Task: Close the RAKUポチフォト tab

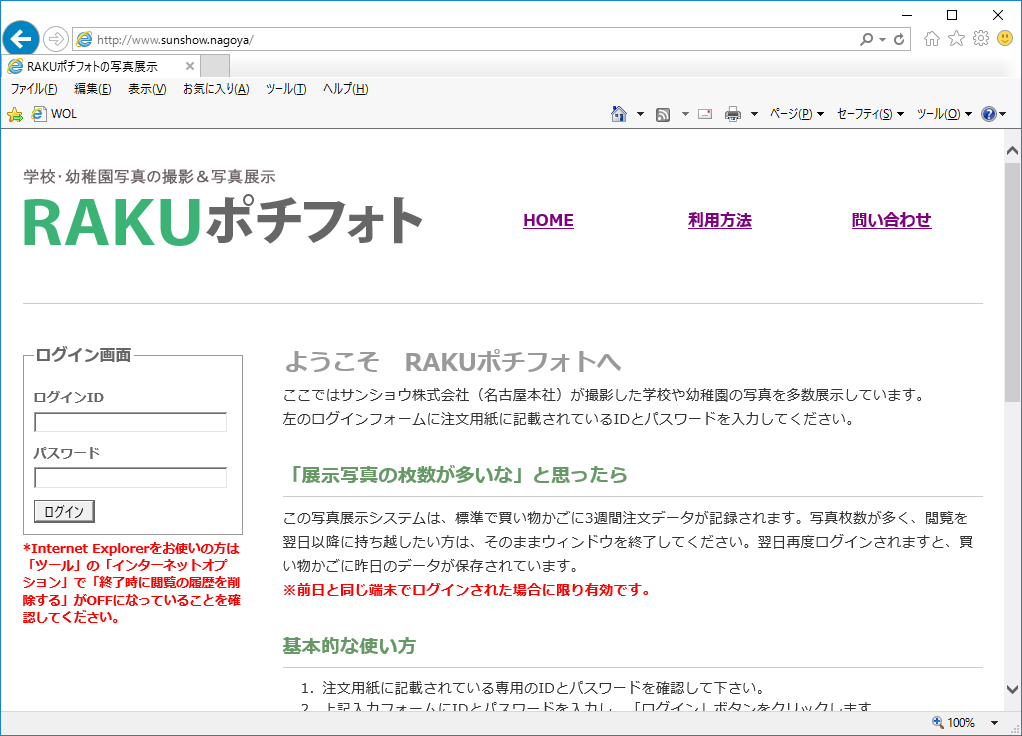Action: pos(190,66)
